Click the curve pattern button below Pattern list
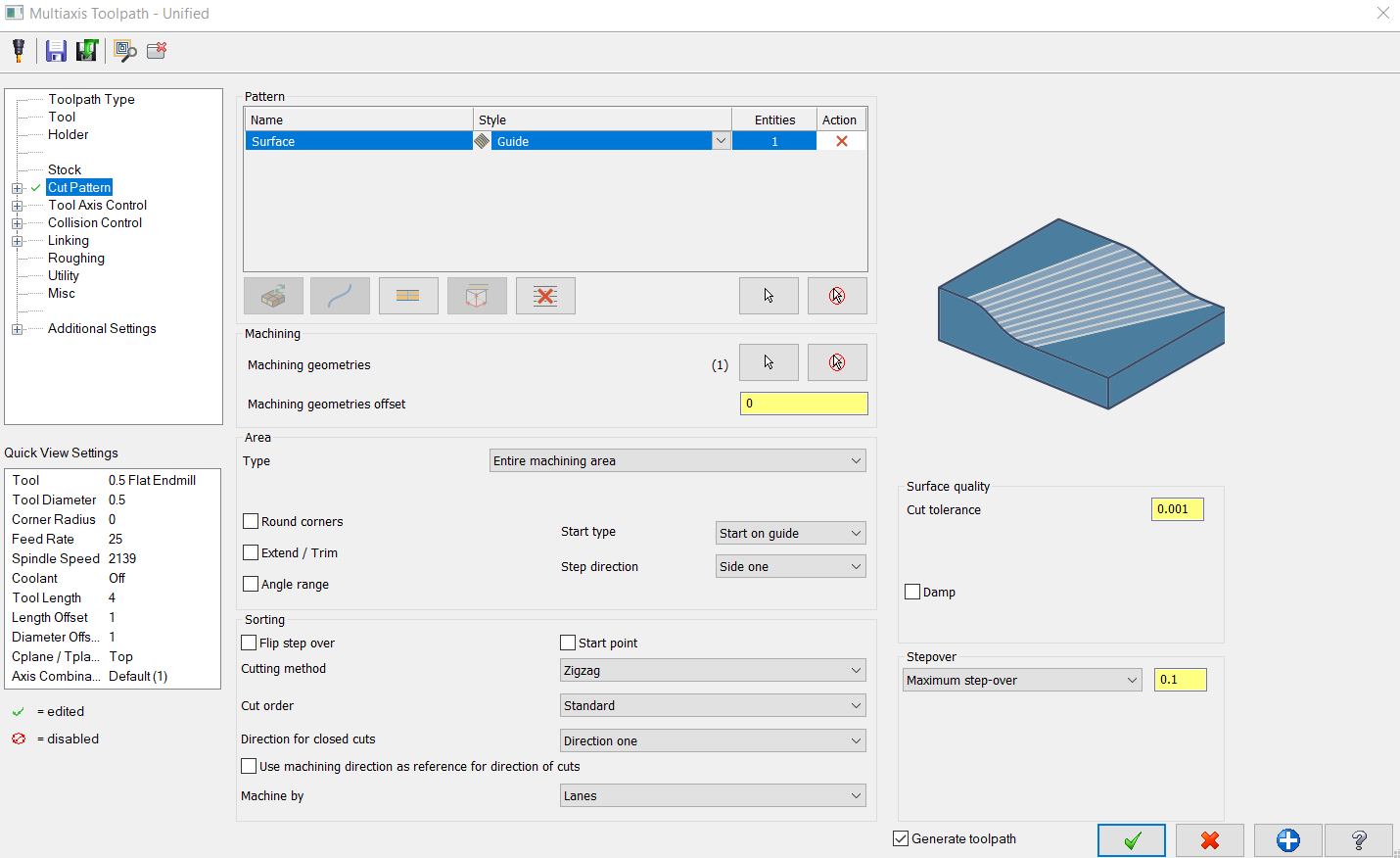Image resolution: width=1400 pixels, height=858 pixels. point(340,296)
